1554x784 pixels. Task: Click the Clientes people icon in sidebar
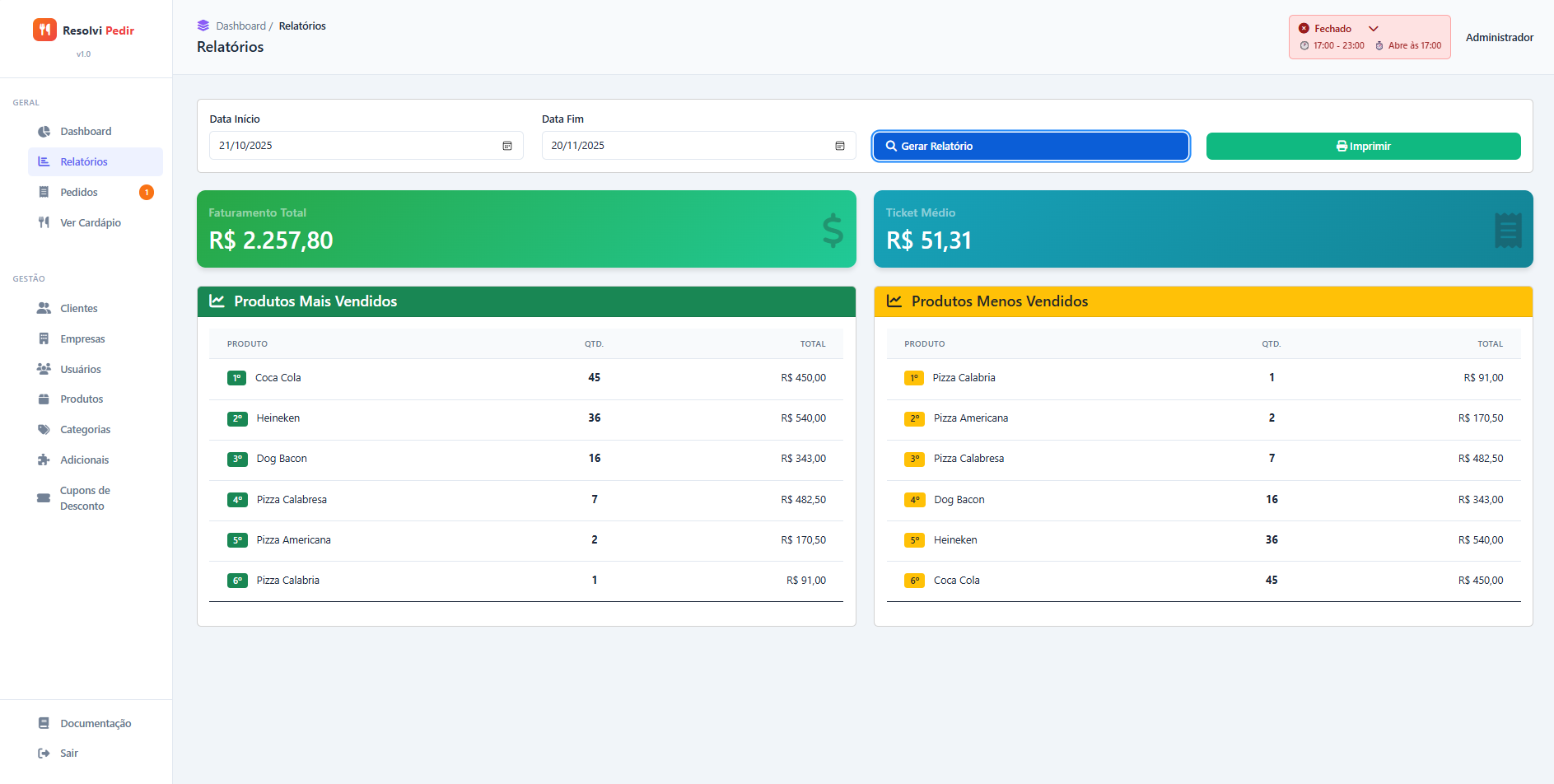44,308
